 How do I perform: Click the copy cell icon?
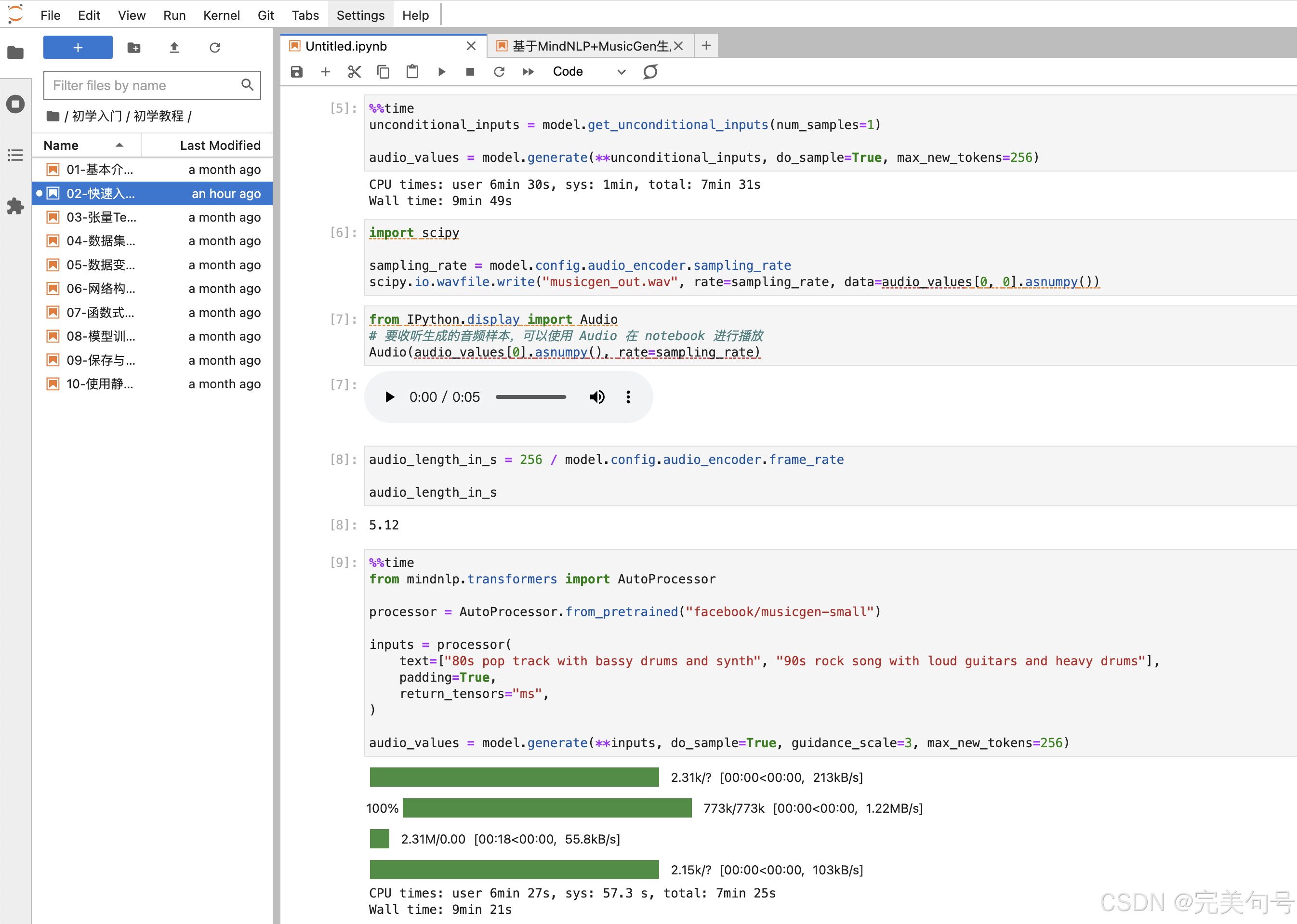384,71
